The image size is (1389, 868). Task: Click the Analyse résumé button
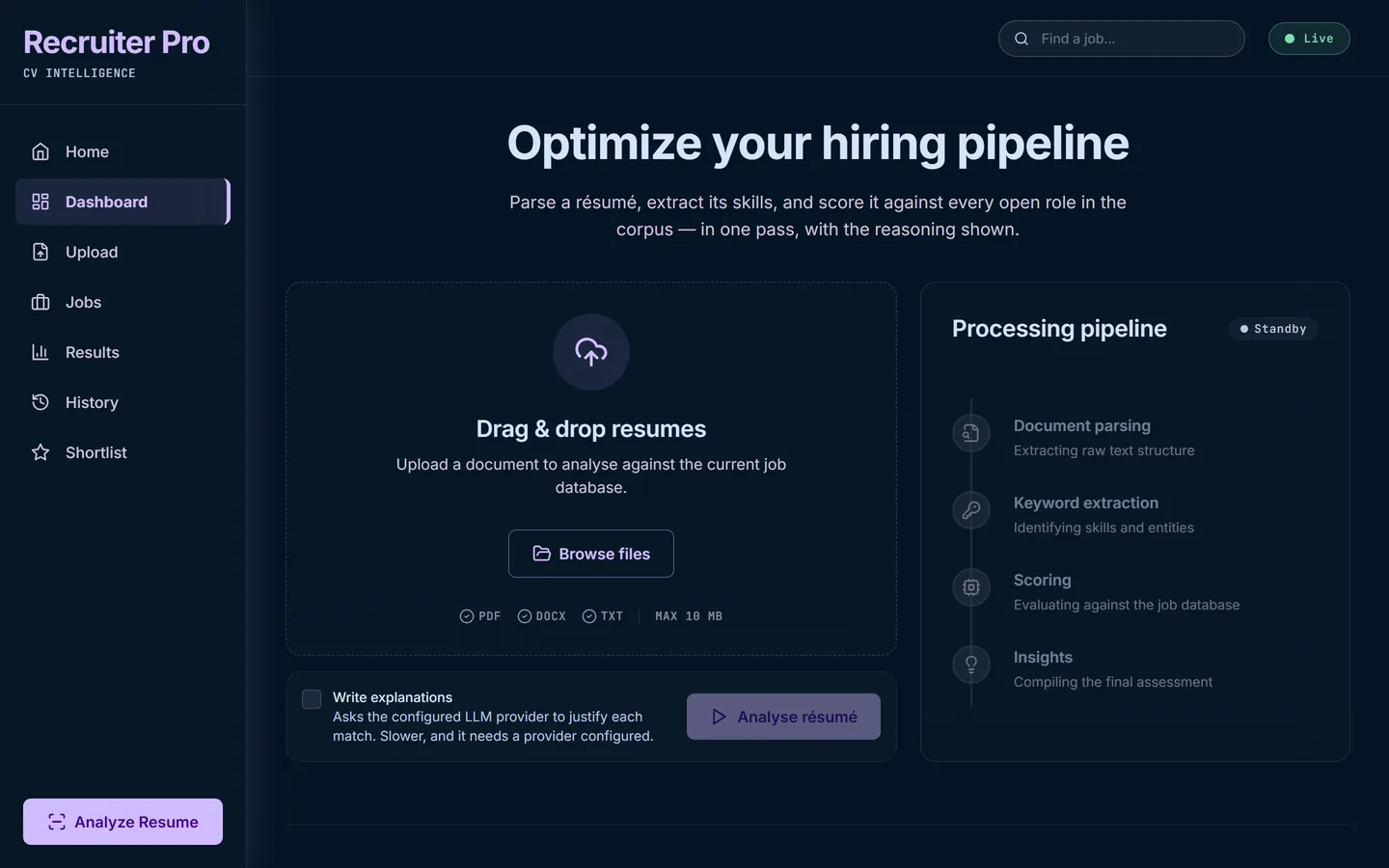(783, 717)
